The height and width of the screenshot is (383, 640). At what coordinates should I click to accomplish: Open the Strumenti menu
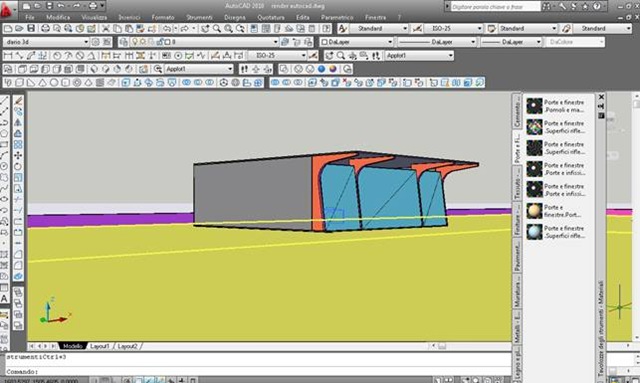point(199,18)
